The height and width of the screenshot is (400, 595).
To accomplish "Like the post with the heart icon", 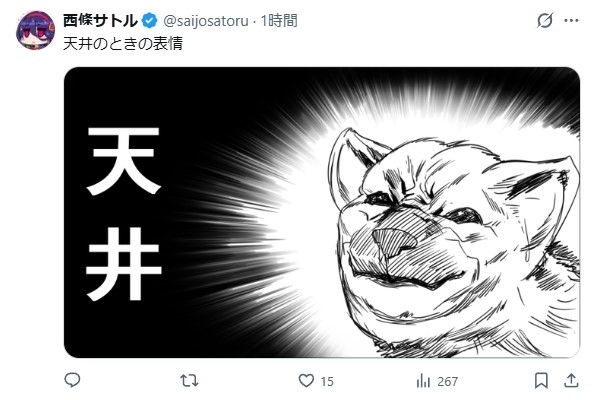I will click(x=306, y=380).
